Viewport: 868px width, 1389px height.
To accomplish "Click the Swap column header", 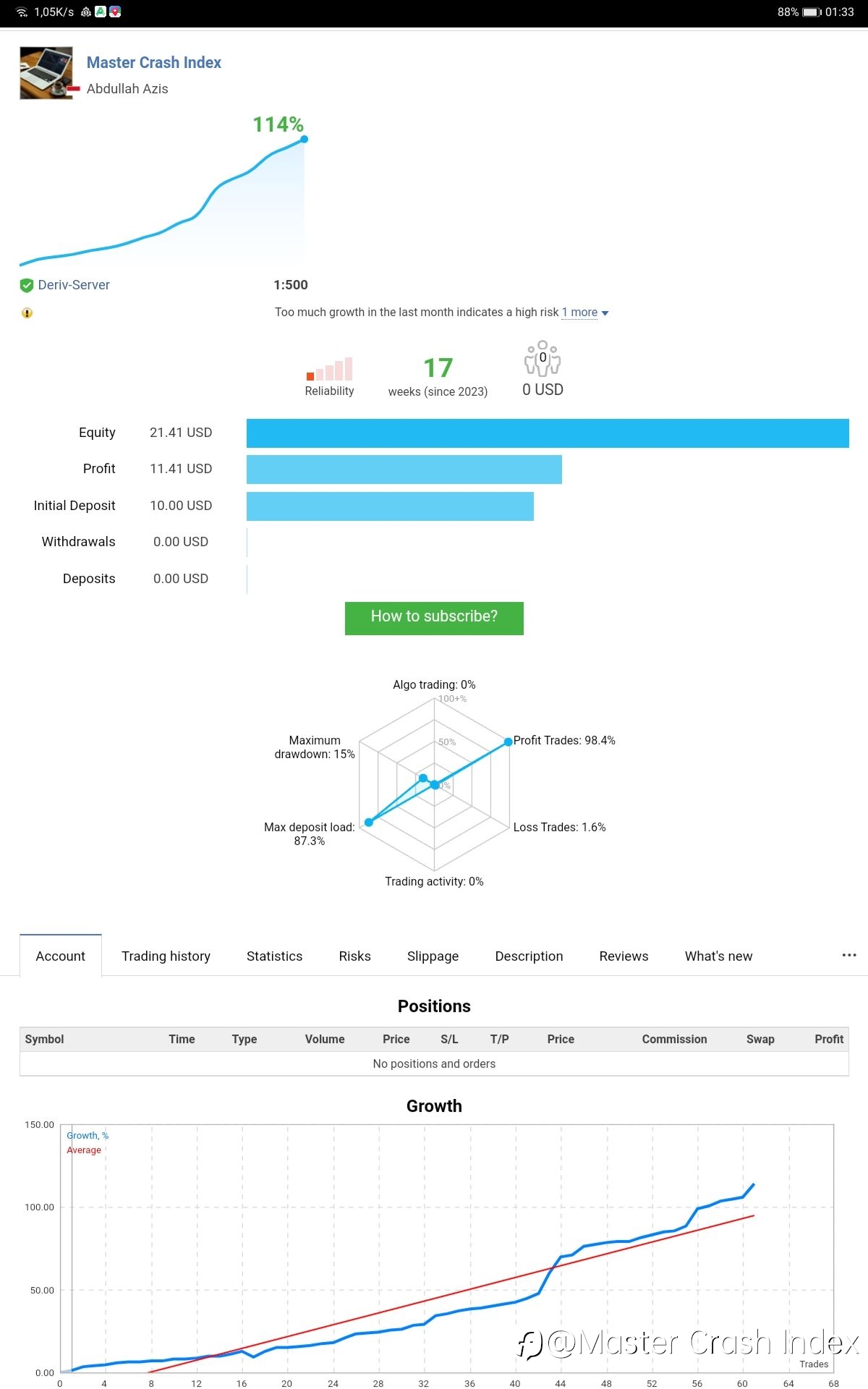I will [x=760, y=1039].
